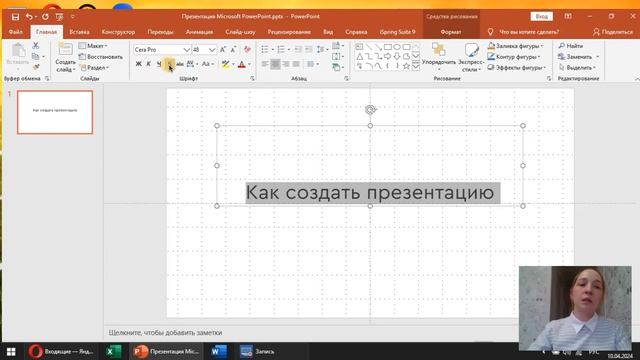Switch to the Конструктор tab
The height and width of the screenshot is (360, 640).
118,32
